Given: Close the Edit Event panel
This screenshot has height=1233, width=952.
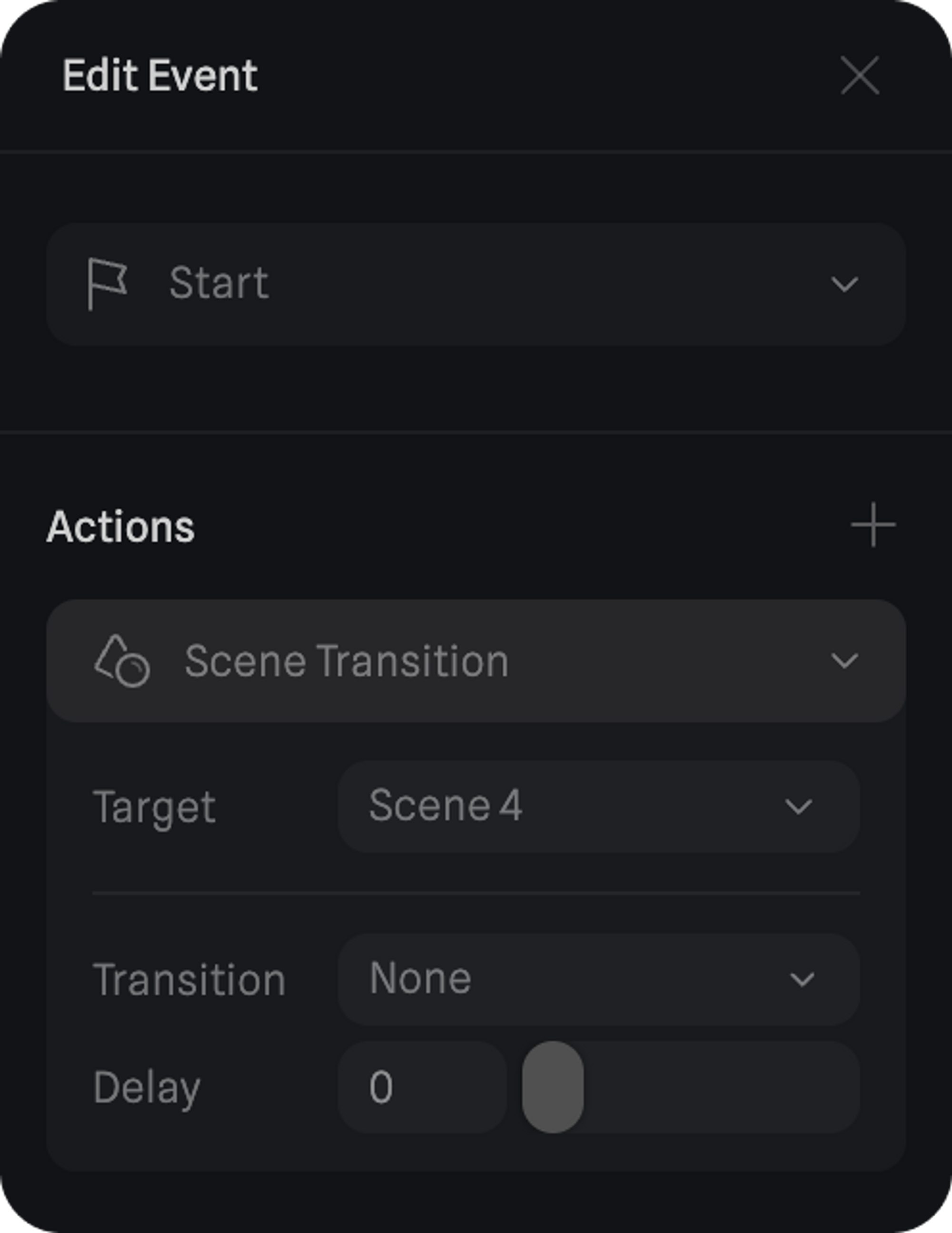Looking at the screenshot, I should (860, 75).
